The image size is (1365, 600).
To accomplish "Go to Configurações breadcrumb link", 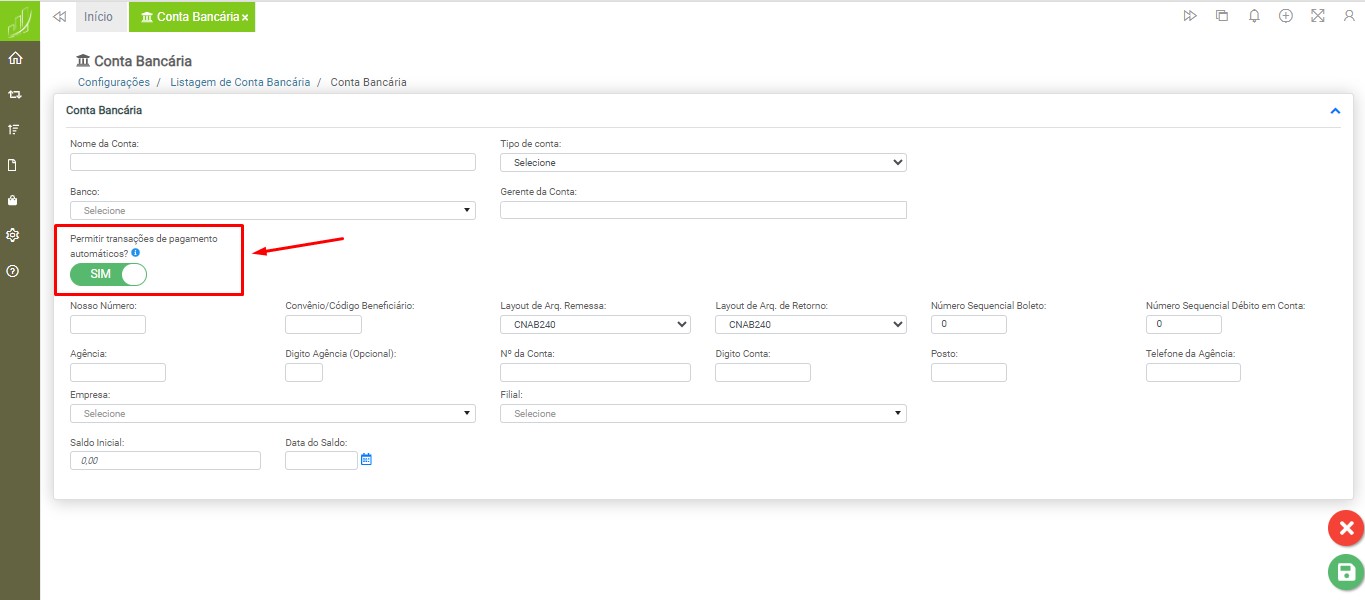I will (x=114, y=82).
